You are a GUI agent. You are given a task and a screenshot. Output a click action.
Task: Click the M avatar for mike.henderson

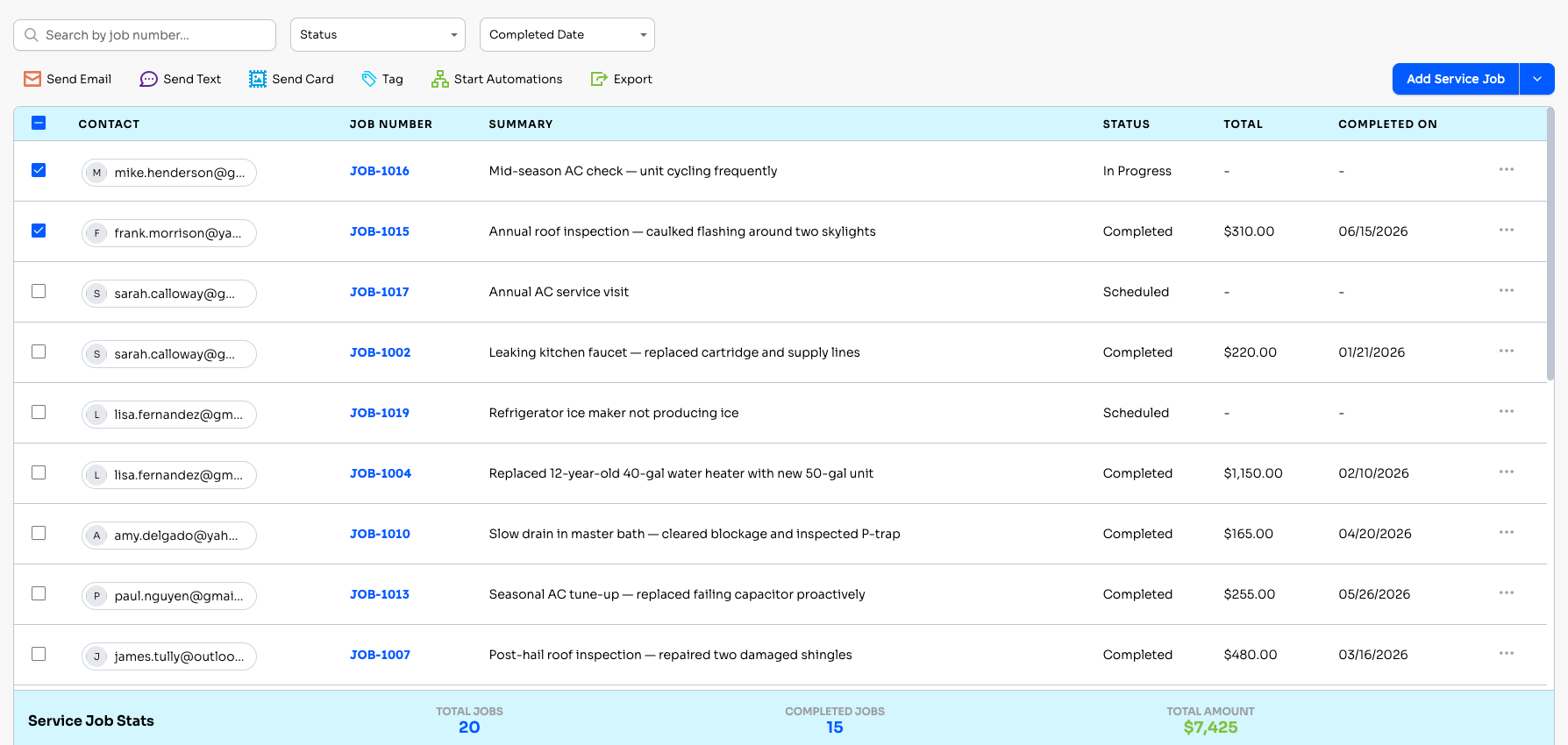[x=96, y=173]
